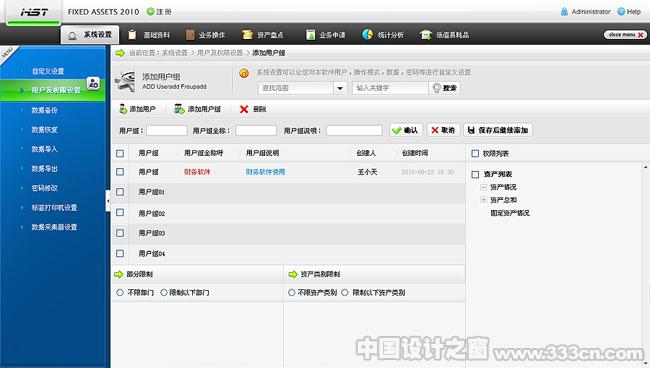Open the 业务申请 menu
Viewport: 650px width, 368px height.
click(x=325, y=35)
